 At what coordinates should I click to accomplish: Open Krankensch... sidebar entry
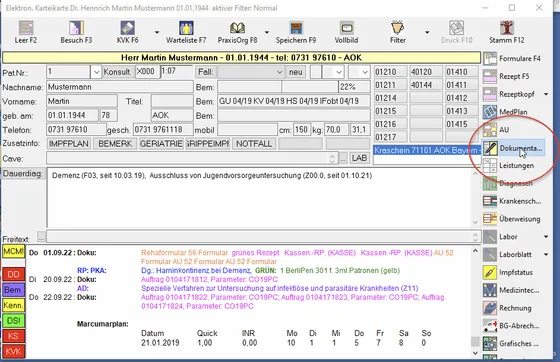[x=512, y=201]
